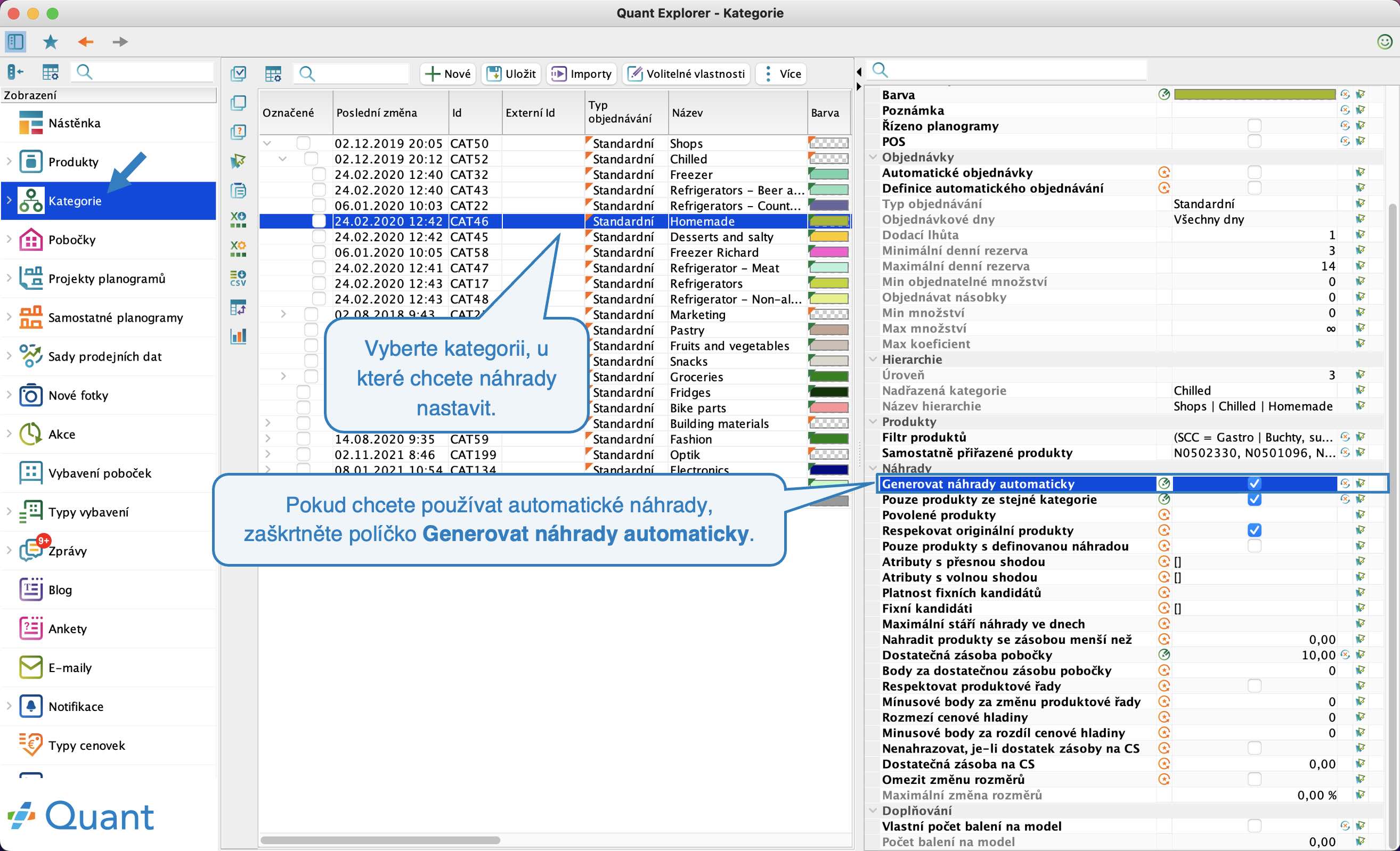This screenshot has width=1400, height=851.
Task: Mark the Shops row checkbox
Action: pos(304,143)
